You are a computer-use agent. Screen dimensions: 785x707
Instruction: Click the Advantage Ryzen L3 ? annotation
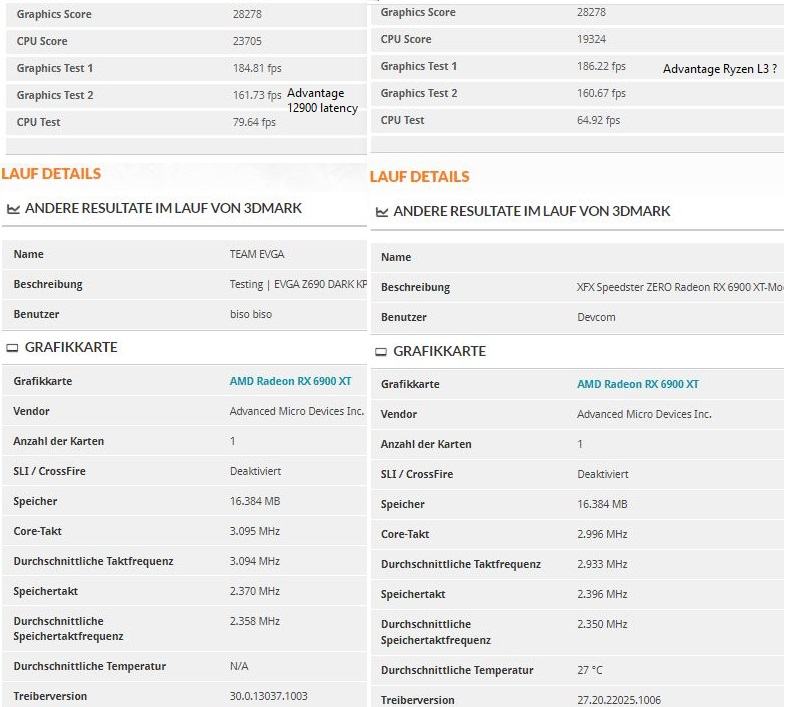point(720,69)
